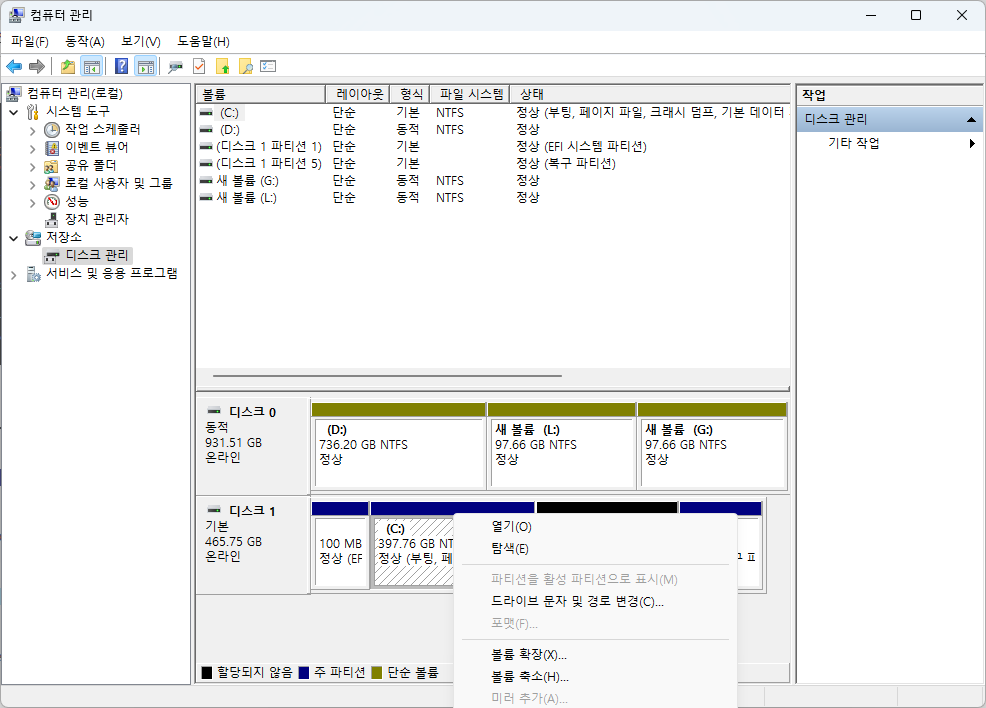
Task: Click the 성능 performance icon
Action: click(52, 202)
